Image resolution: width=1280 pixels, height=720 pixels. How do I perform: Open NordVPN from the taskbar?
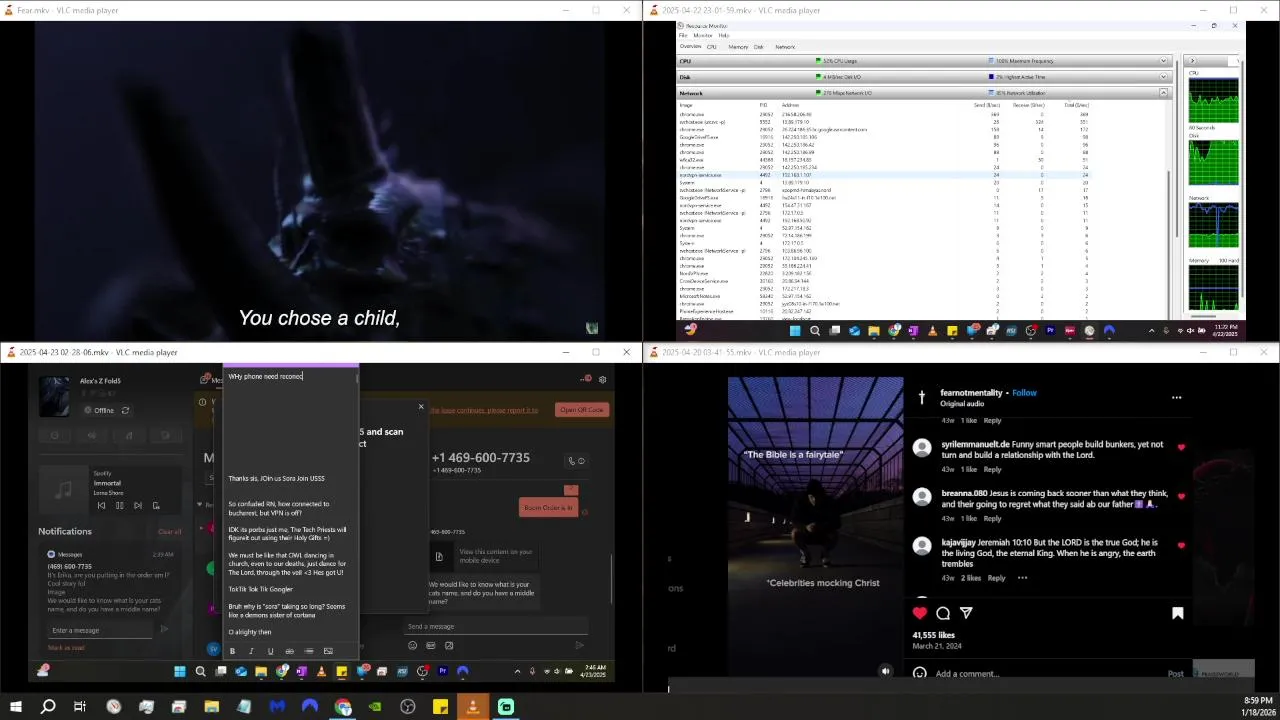click(x=310, y=707)
